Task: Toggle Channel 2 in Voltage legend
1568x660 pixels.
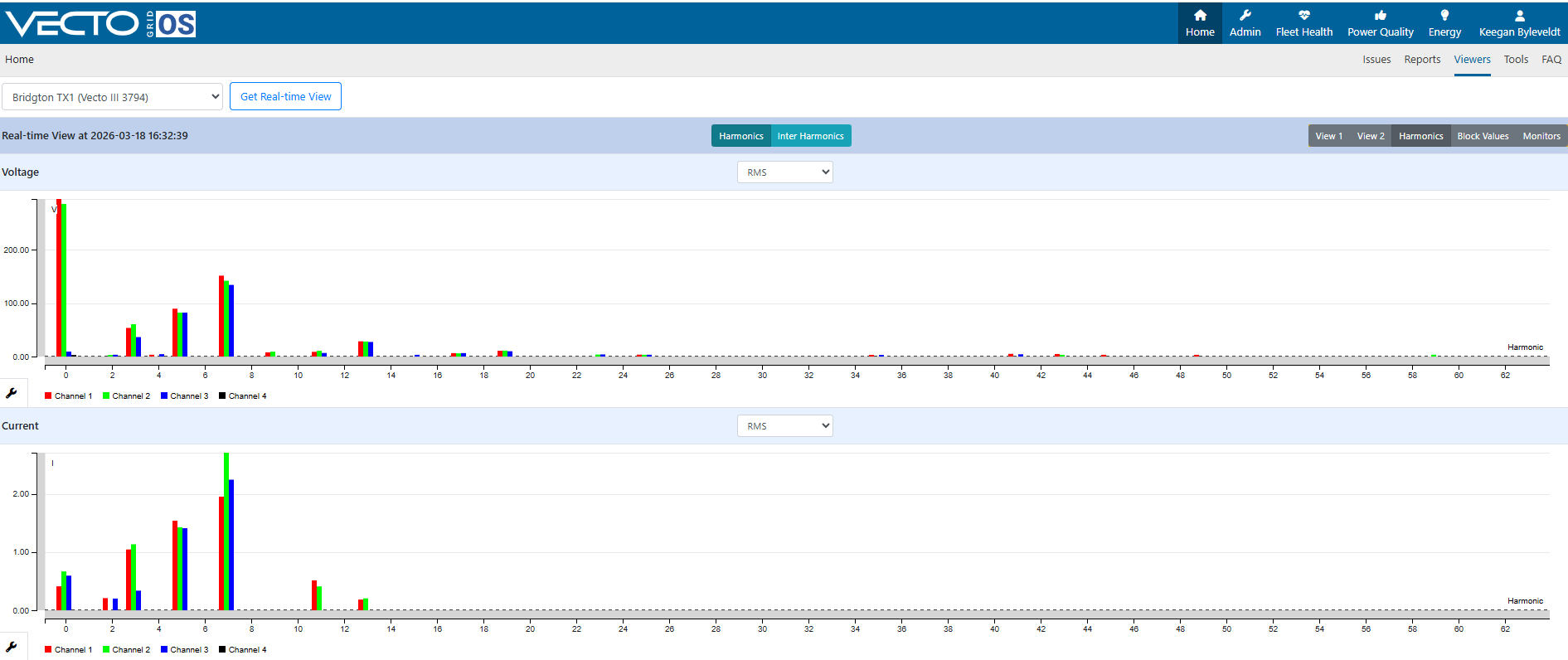Action: pyautogui.click(x=127, y=396)
